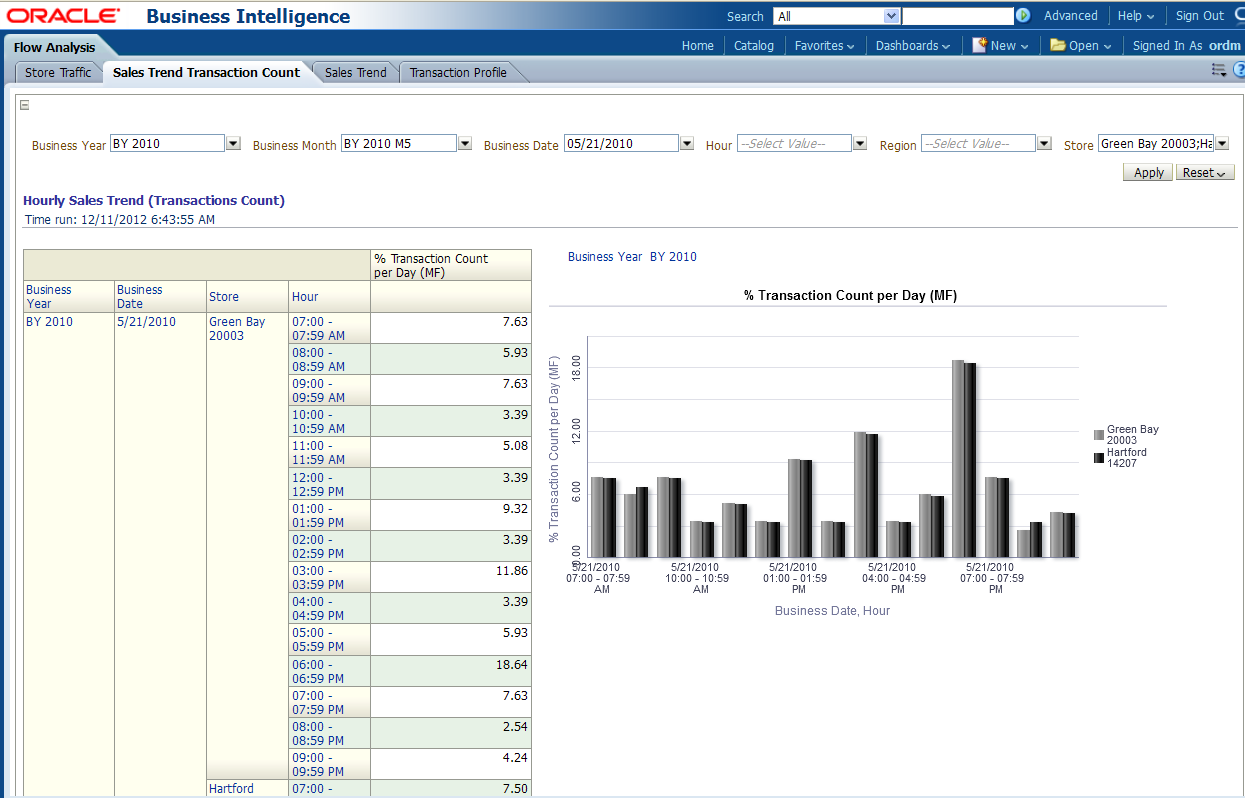The image size is (1245, 798).
Task: Expand the Region dropdown arrow
Action: point(1044,144)
